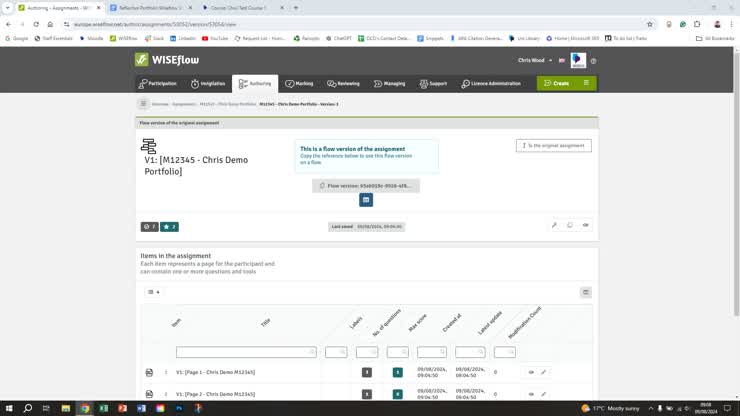Click the browser home icon
740x416 pixels.
[50, 25]
